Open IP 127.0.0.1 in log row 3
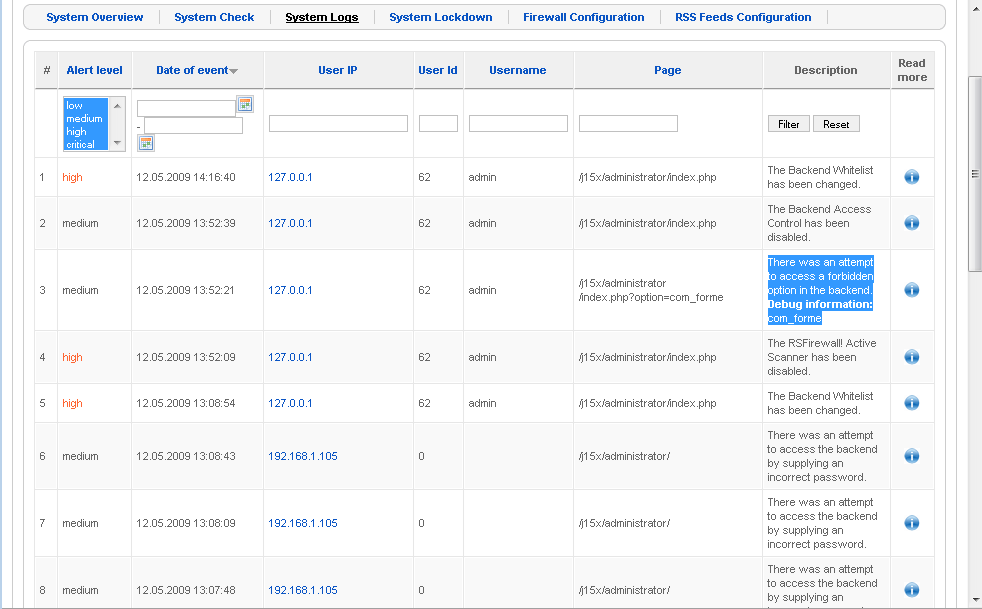Screen dimensions: 982x609 (290, 290)
